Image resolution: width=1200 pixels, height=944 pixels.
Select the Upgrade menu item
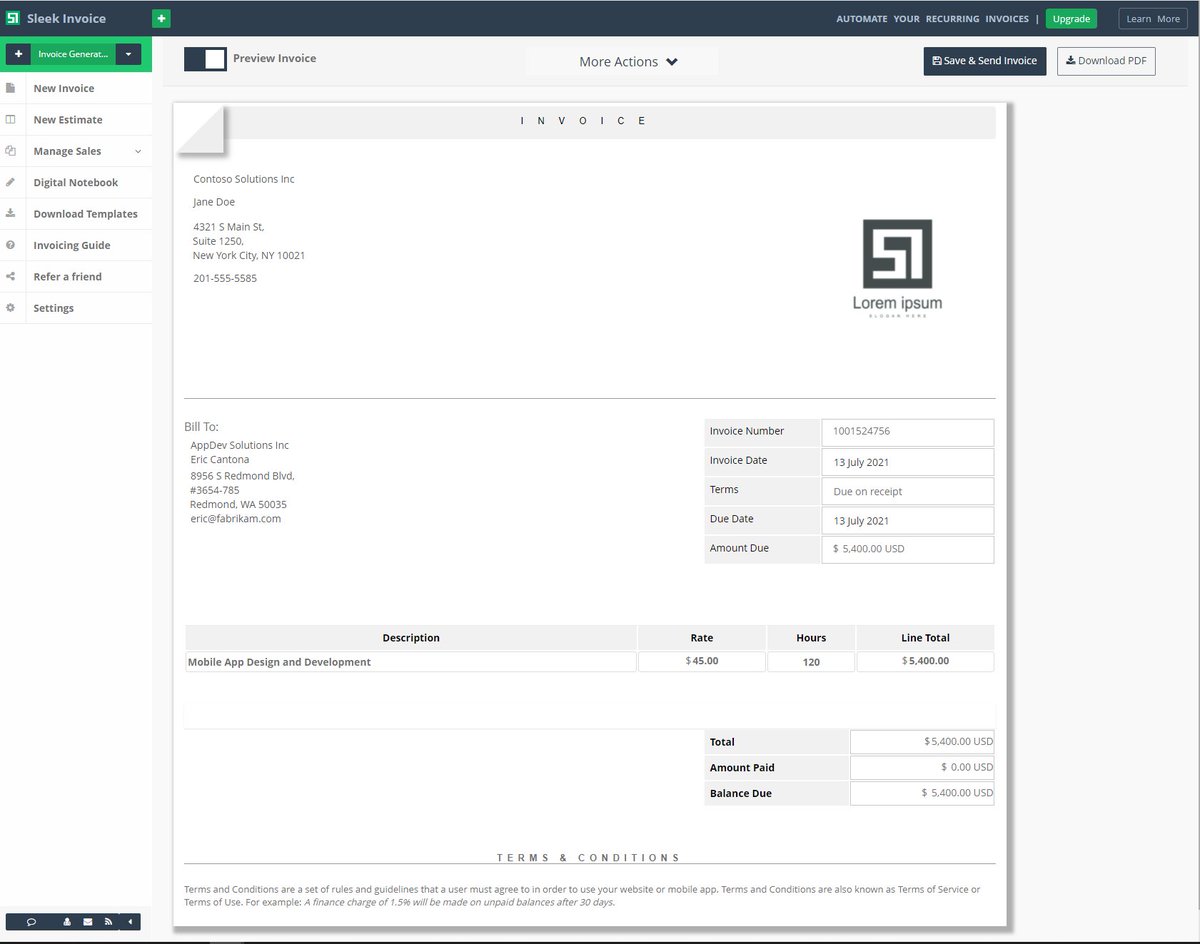click(1071, 18)
